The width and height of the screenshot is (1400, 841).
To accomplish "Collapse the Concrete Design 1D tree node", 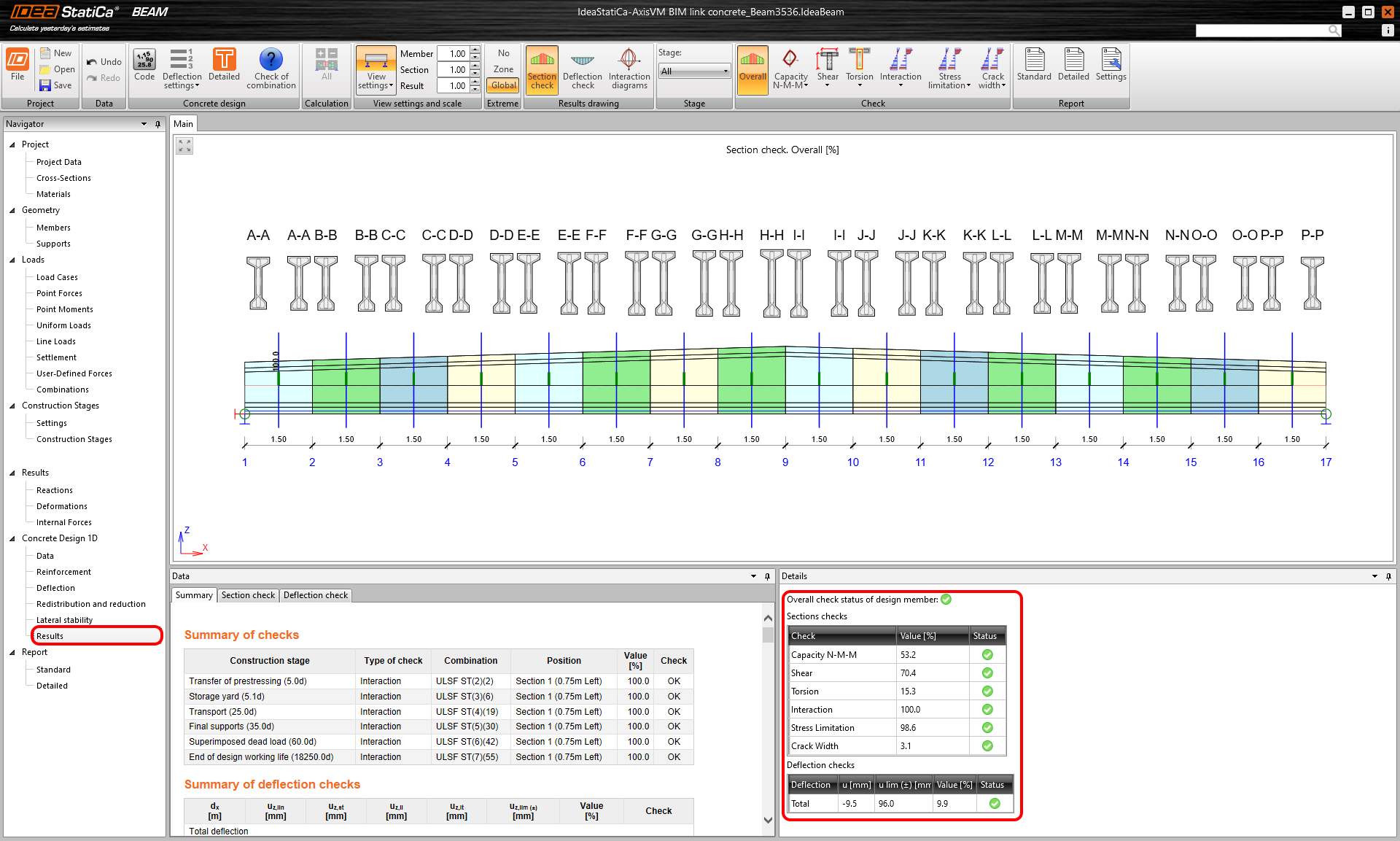I will click(x=12, y=538).
